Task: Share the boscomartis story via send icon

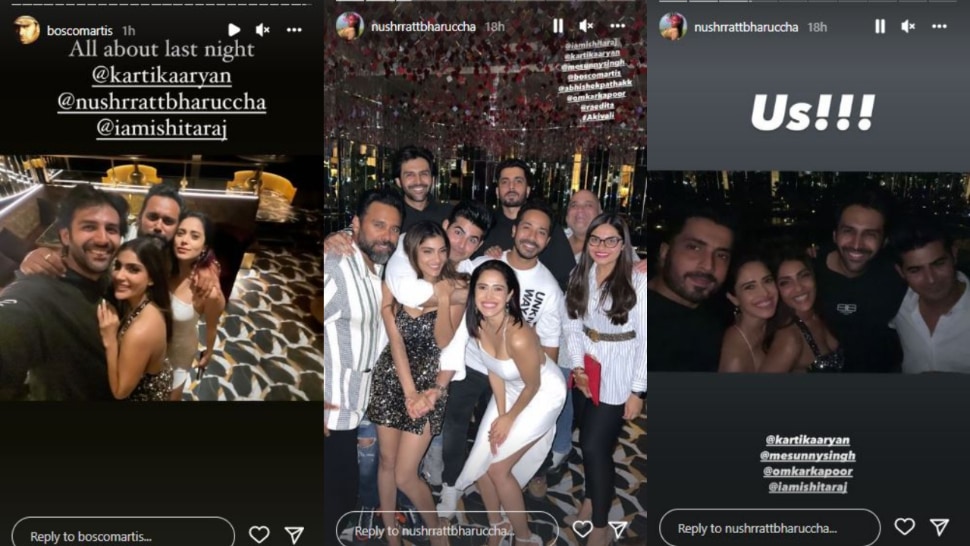Action: click(294, 534)
